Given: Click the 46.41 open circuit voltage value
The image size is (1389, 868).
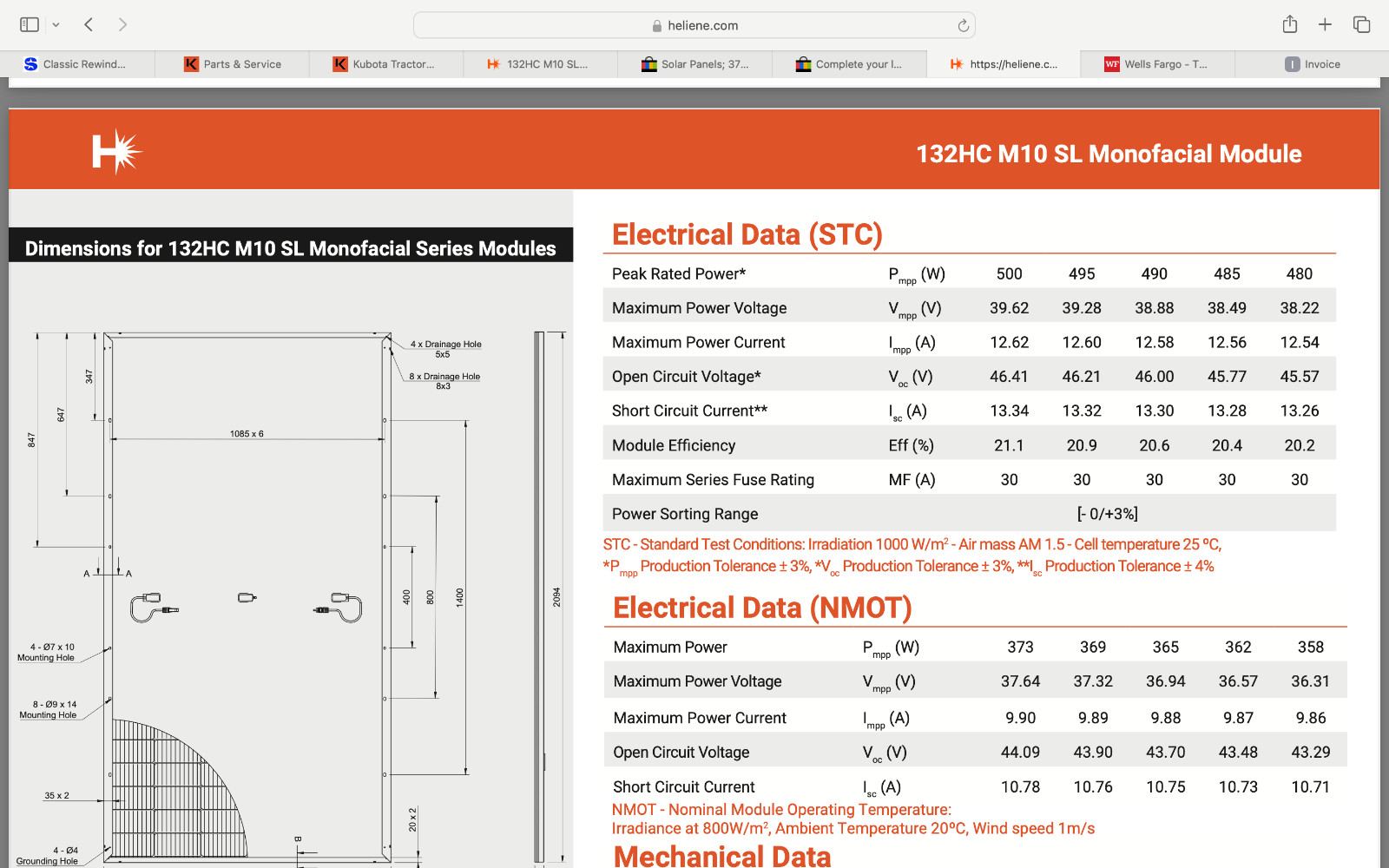Looking at the screenshot, I should tap(1009, 377).
